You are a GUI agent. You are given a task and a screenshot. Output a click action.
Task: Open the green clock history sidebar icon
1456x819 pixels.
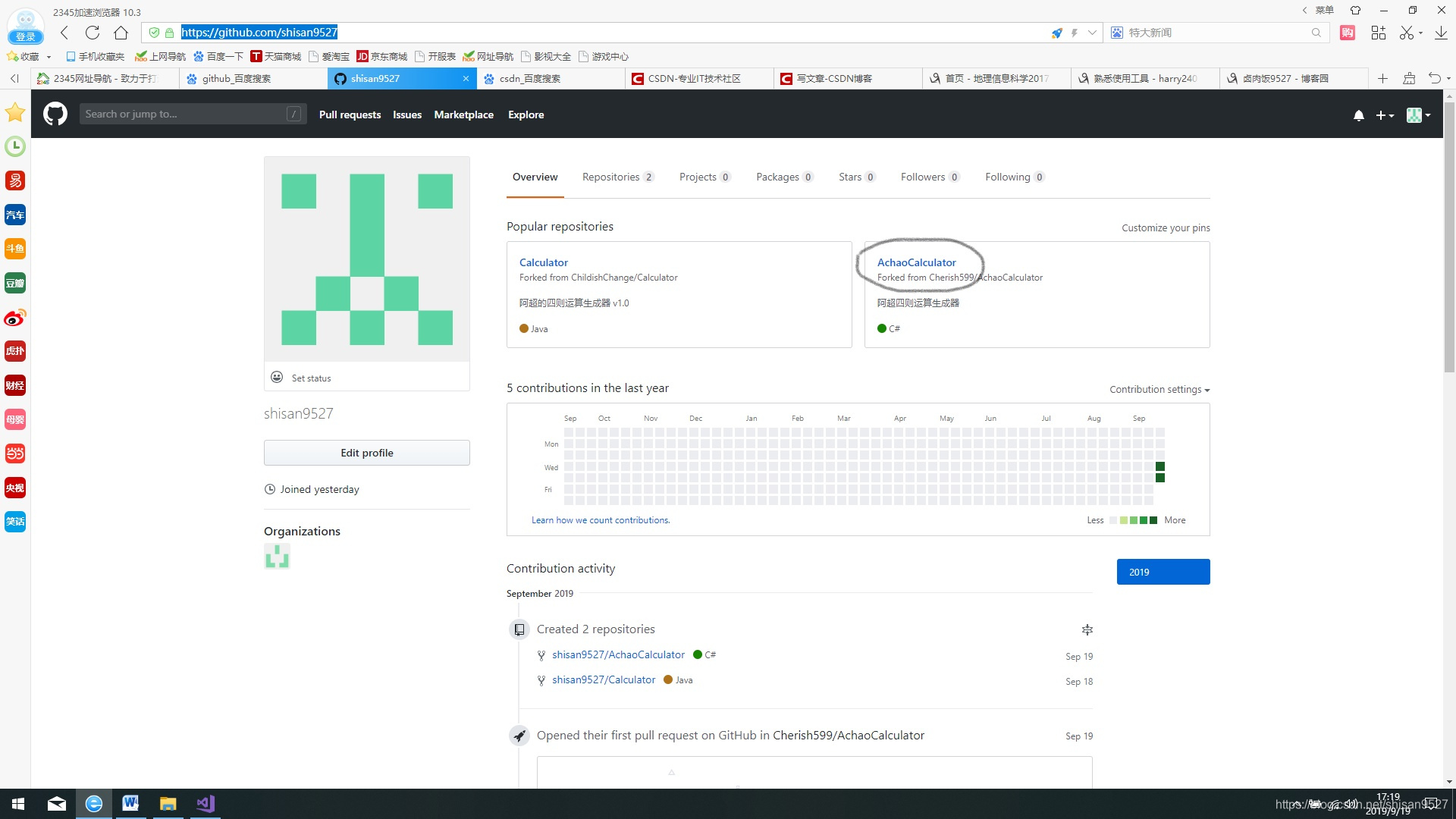pos(15,146)
